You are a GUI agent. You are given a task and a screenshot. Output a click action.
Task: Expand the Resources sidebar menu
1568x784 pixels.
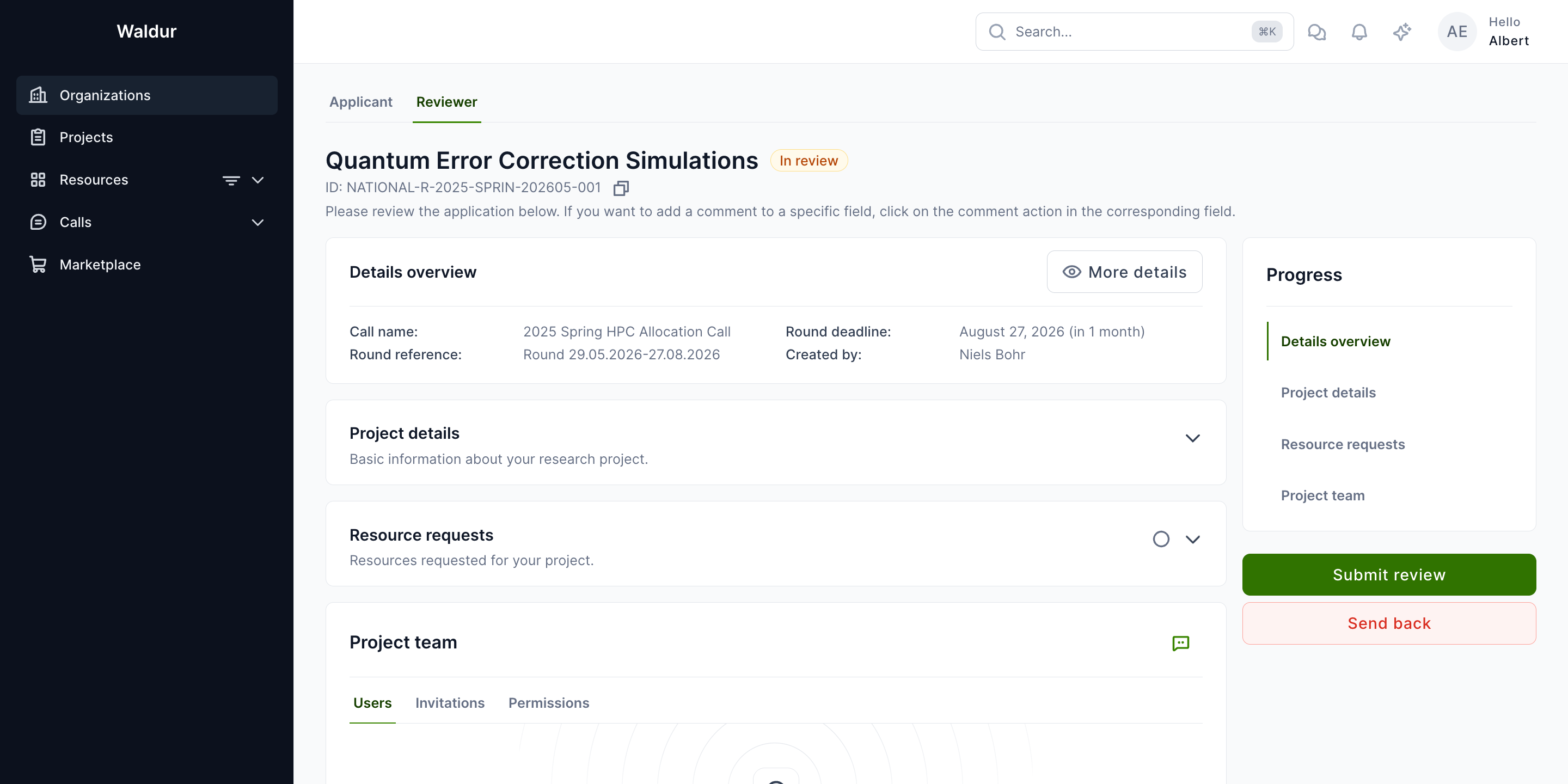[x=258, y=180]
